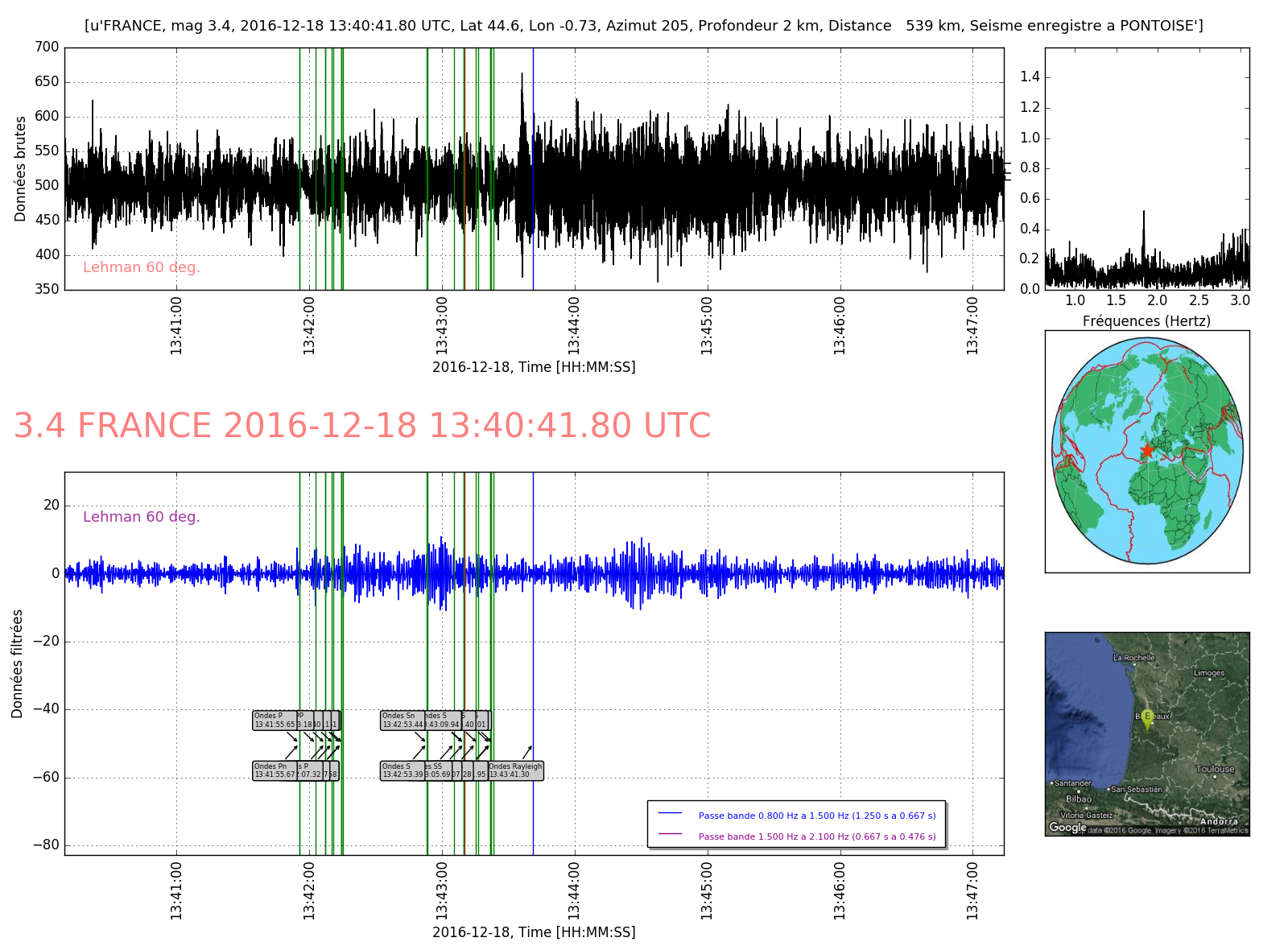Select the Ondes Rayleigh 13:43:41.30 annotation box
This screenshot has height=950, width=1288.
516,770
